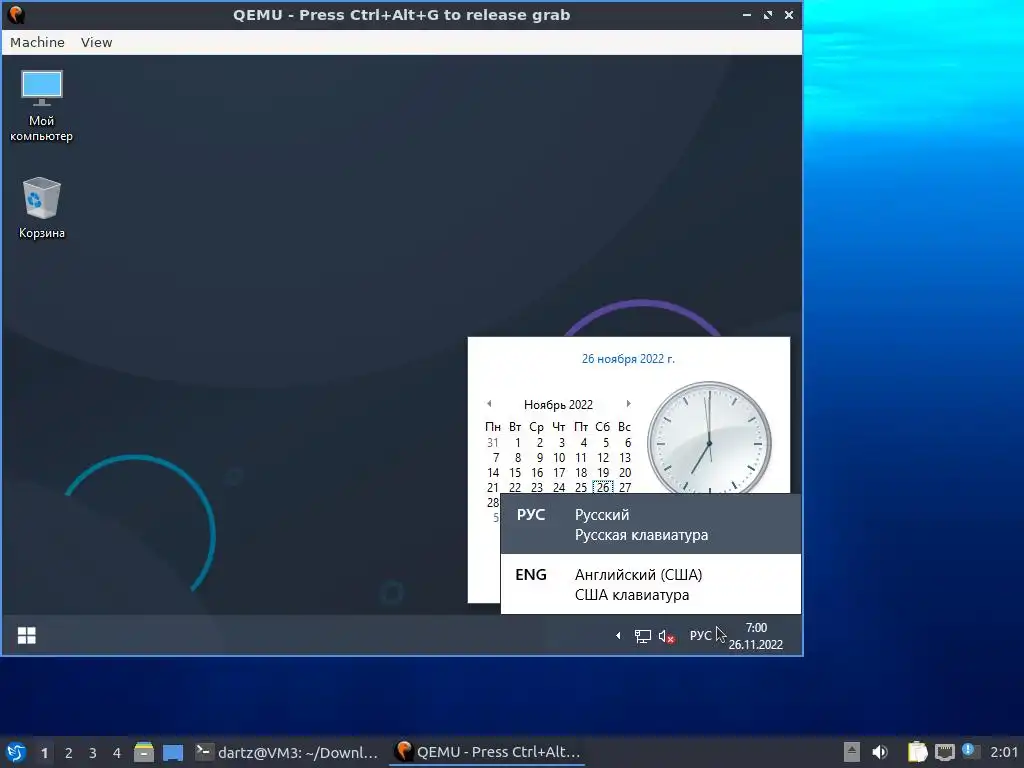Click the host network tray icon
Image resolution: width=1024 pixels, height=768 pixels.
point(945,752)
